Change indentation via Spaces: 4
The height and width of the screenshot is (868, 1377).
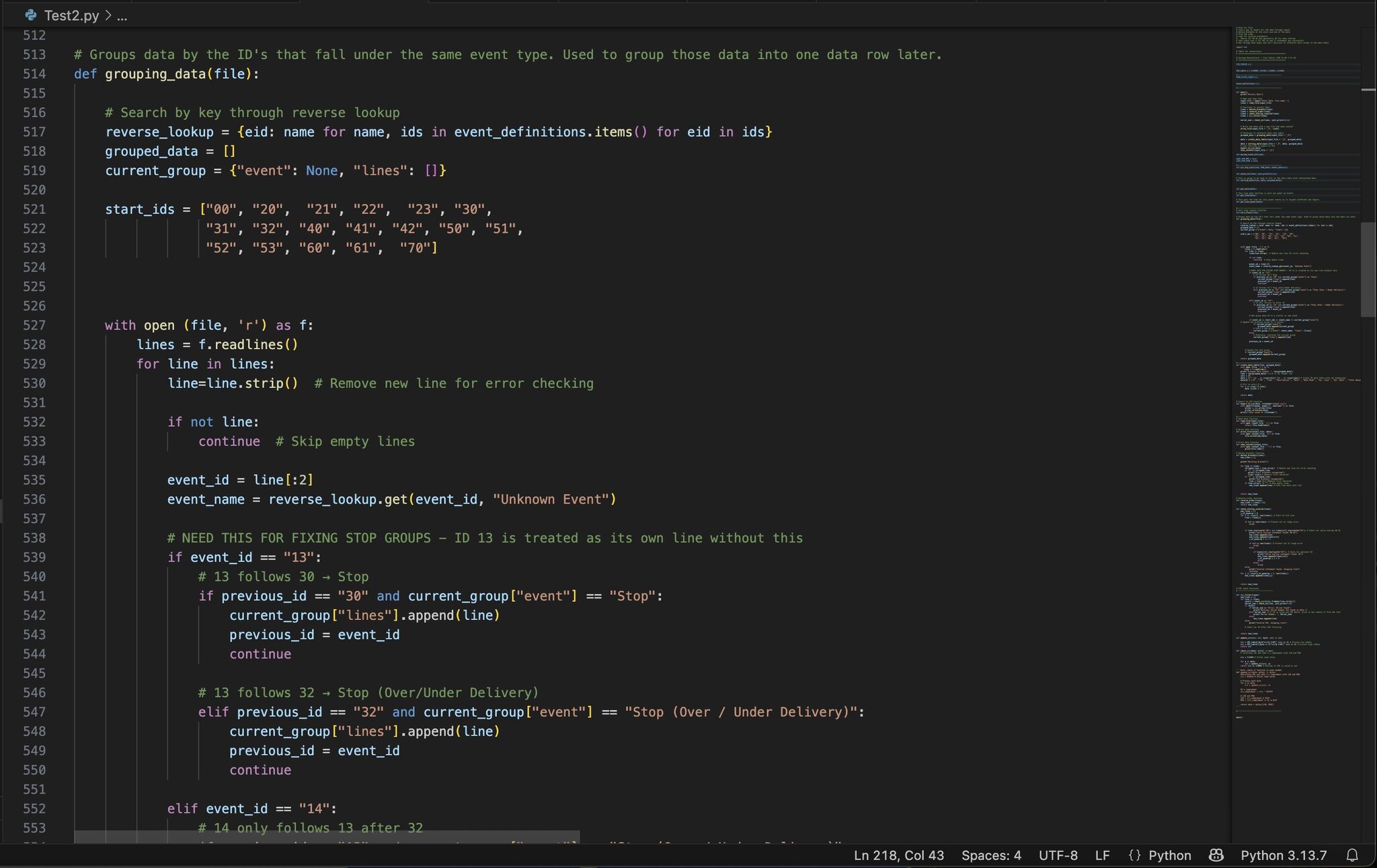991,855
